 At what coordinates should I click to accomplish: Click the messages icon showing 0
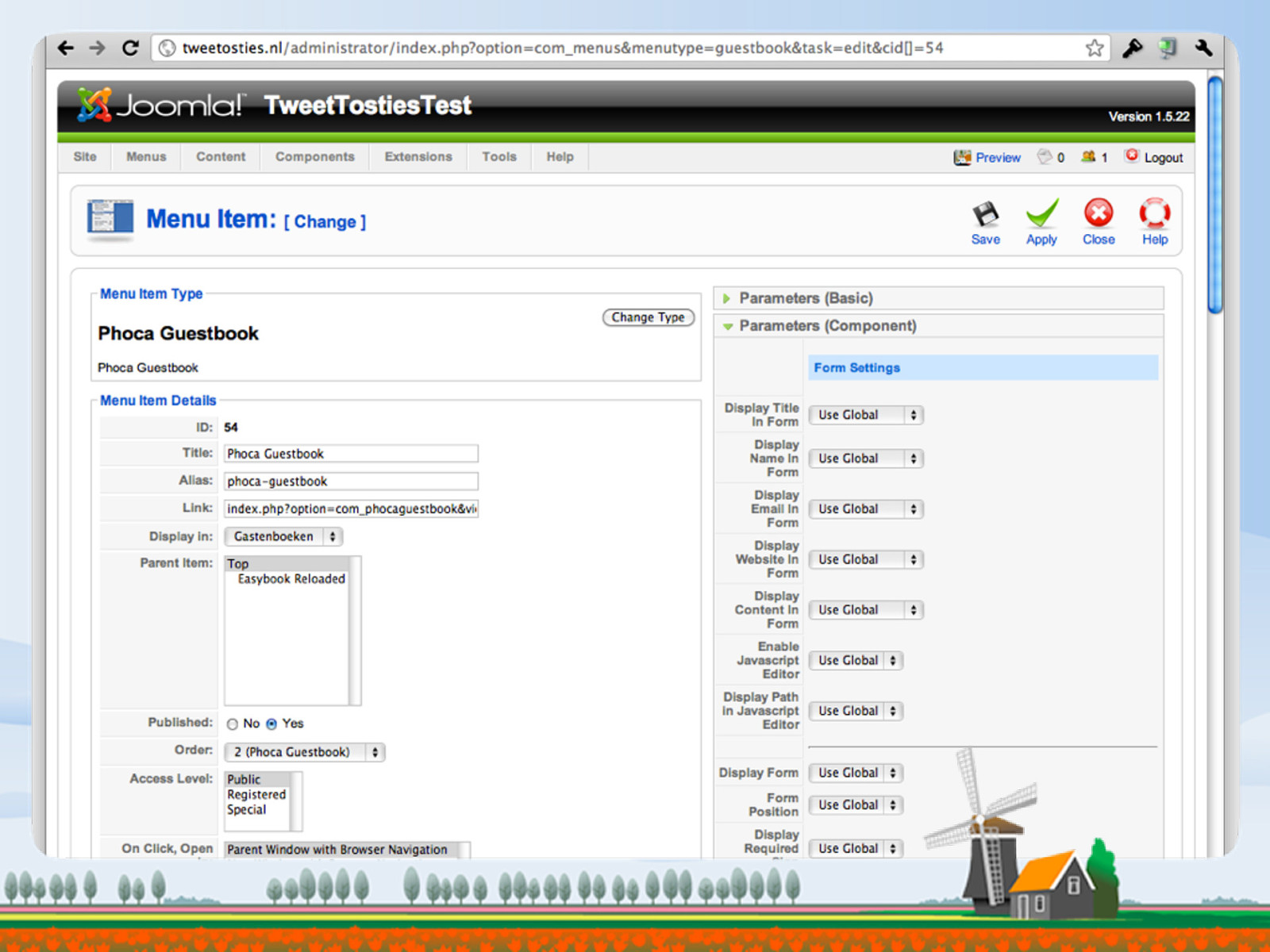click(1045, 156)
